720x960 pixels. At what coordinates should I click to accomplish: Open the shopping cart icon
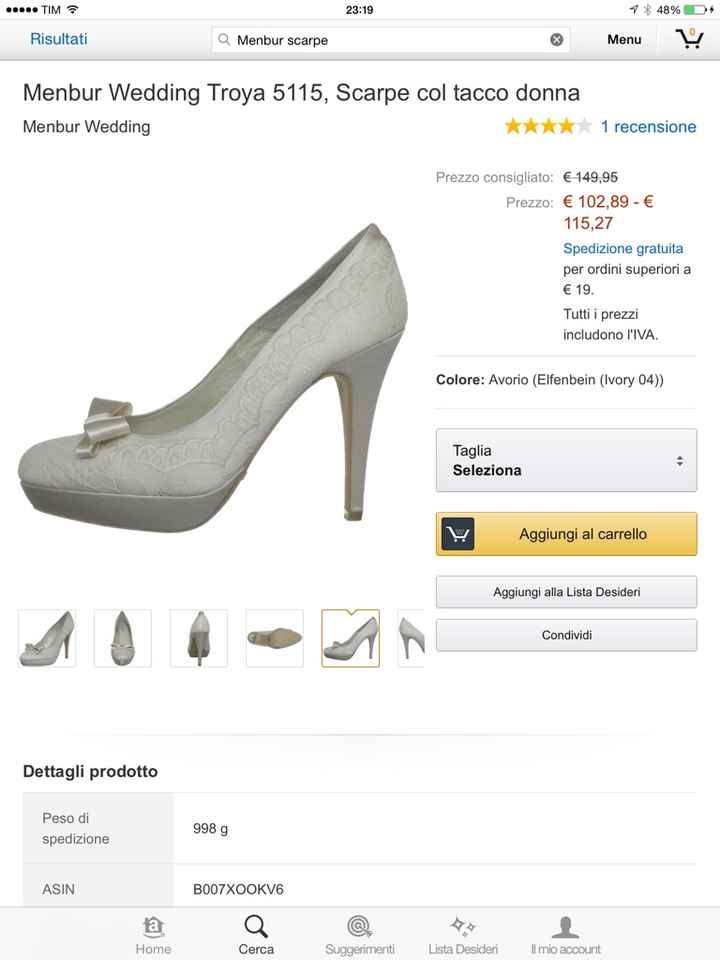click(689, 39)
